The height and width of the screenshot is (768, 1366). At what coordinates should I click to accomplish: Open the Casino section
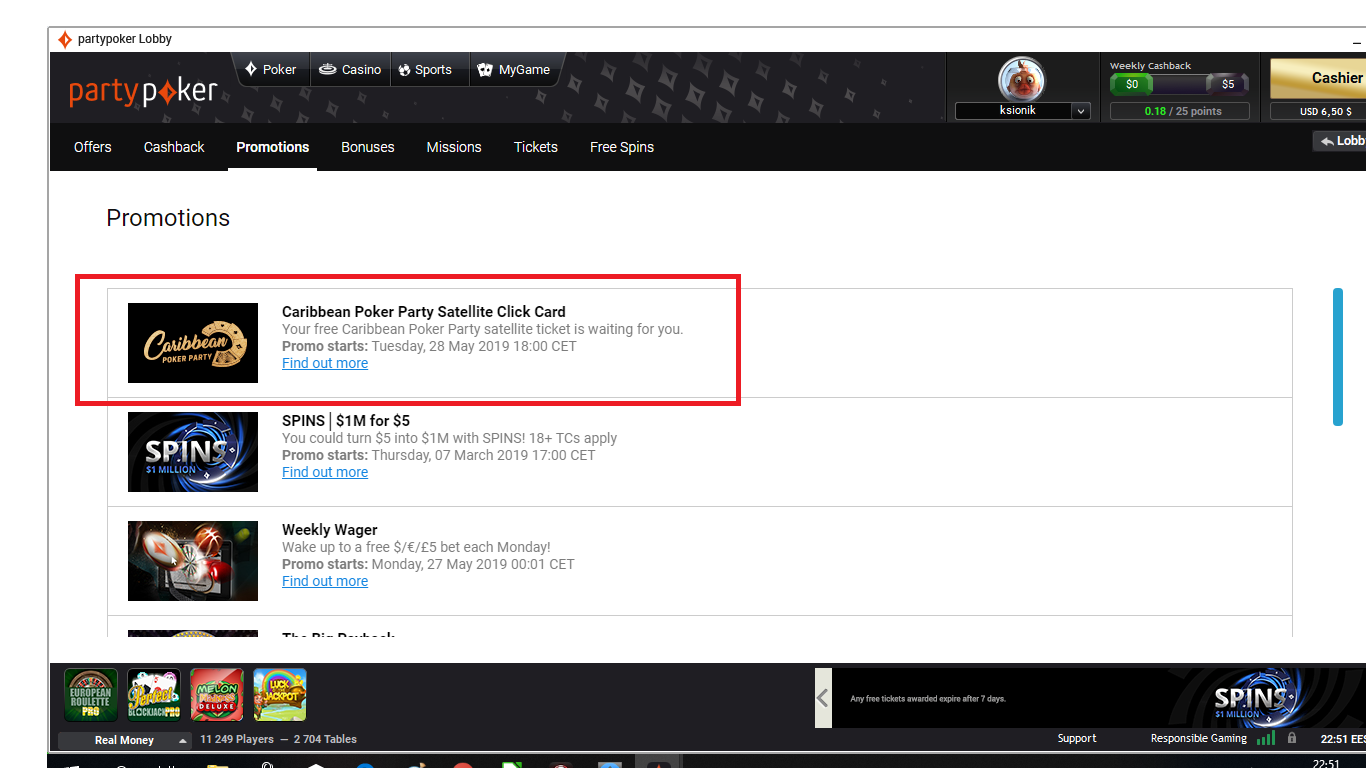[x=350, y=70]
